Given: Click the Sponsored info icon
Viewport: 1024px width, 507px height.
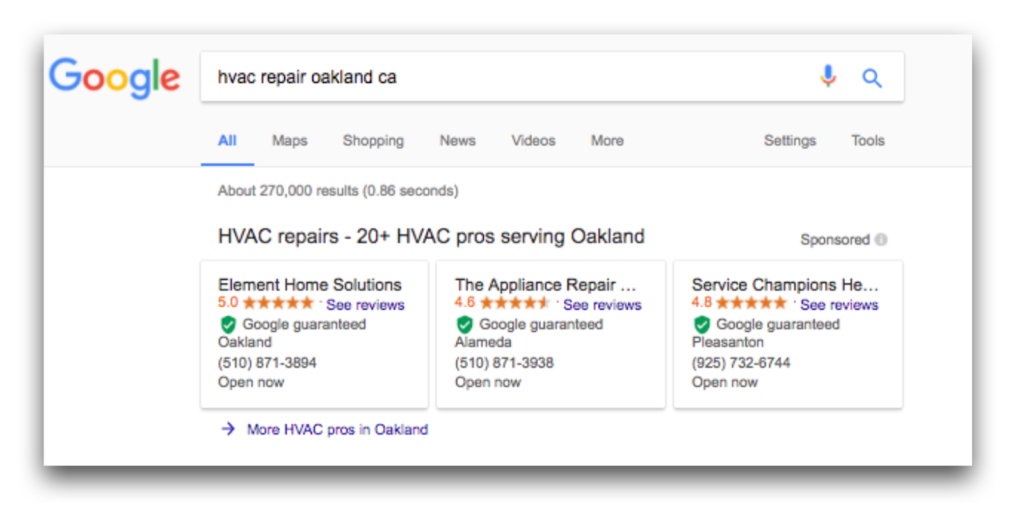Looking at the screenshot, I should 881,240.
